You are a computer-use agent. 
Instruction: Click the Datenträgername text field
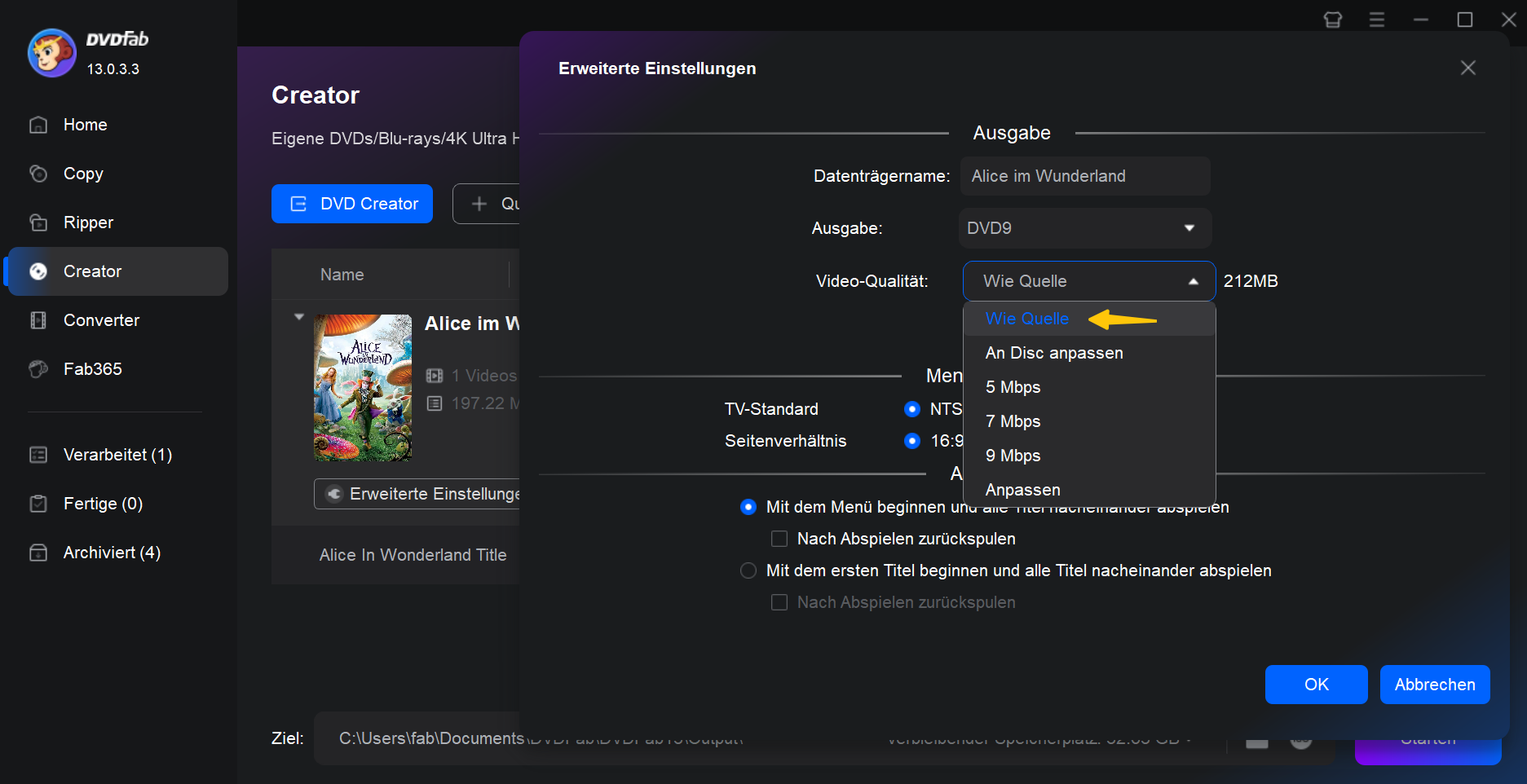(1085, 176)
